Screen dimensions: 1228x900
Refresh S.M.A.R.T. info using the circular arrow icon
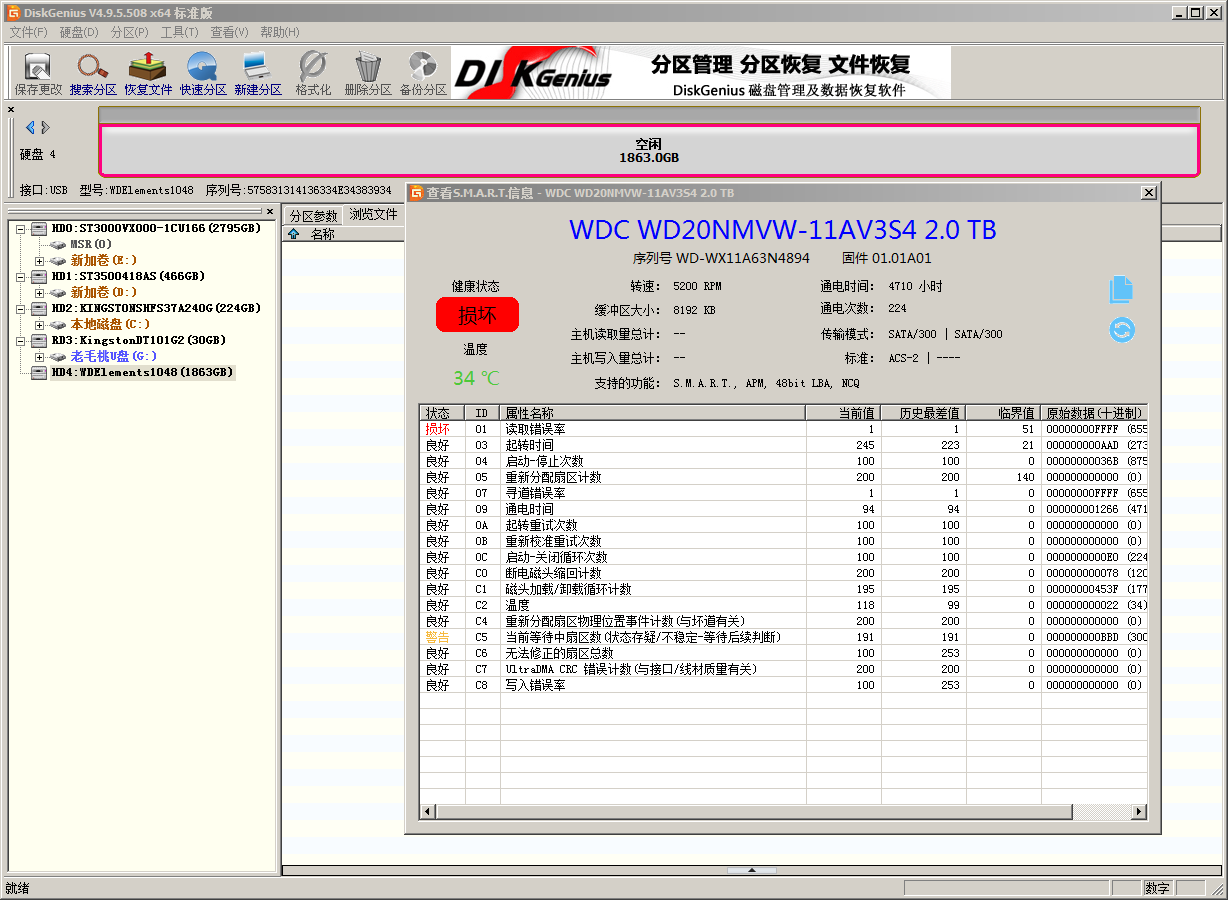point(1121,330)
